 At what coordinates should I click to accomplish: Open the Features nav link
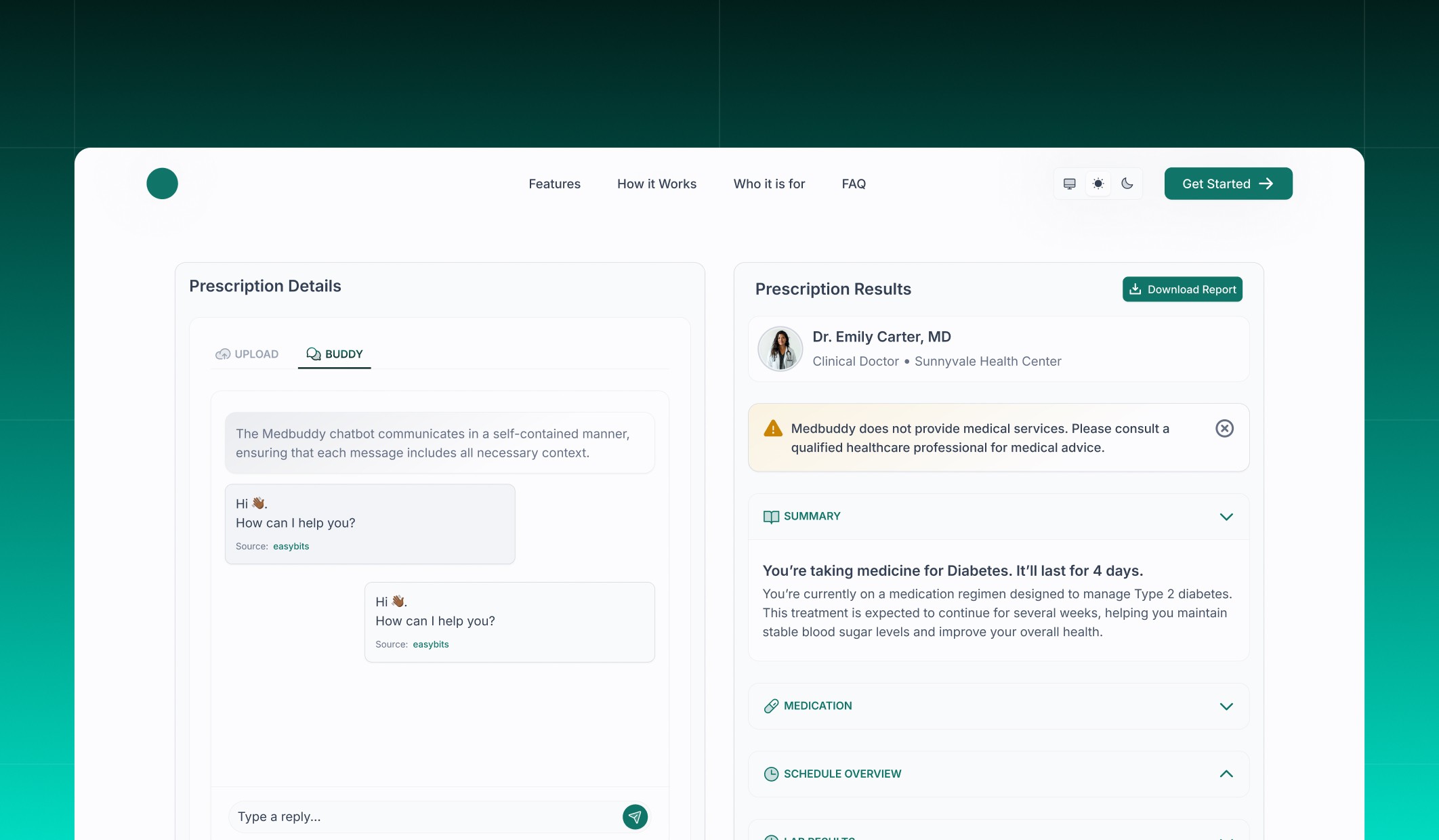tap(554, 184)
